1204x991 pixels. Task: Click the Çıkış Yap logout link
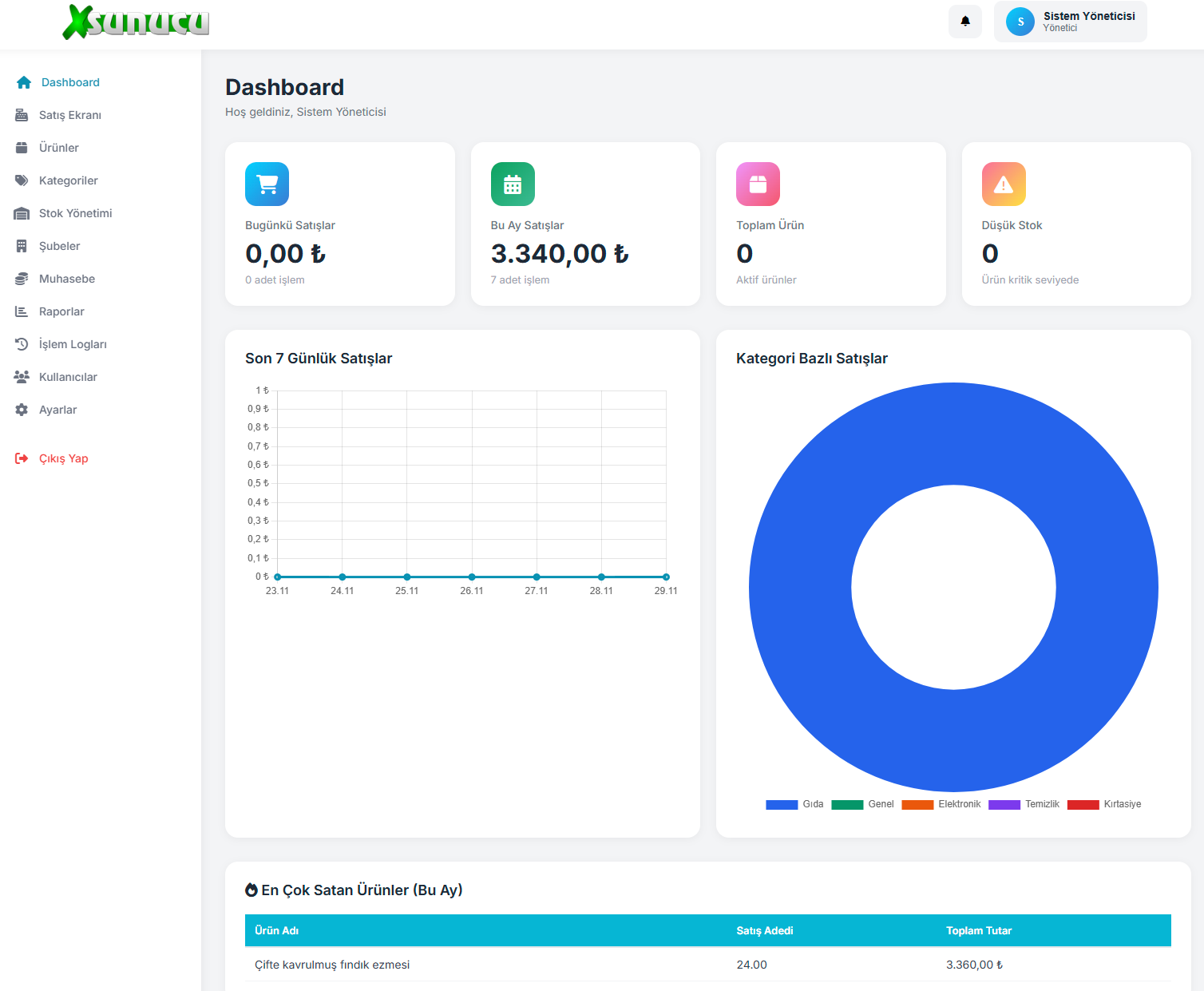pyautogui.click(x=63, y=458)
